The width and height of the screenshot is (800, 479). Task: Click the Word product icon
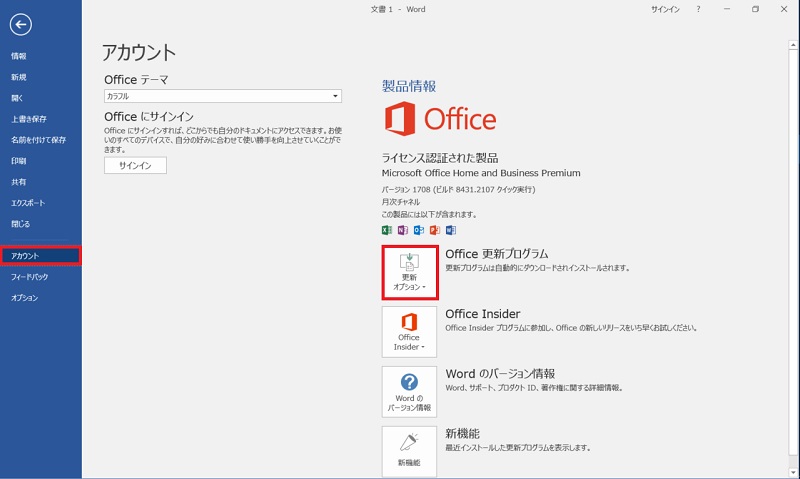tap(451, 230)
